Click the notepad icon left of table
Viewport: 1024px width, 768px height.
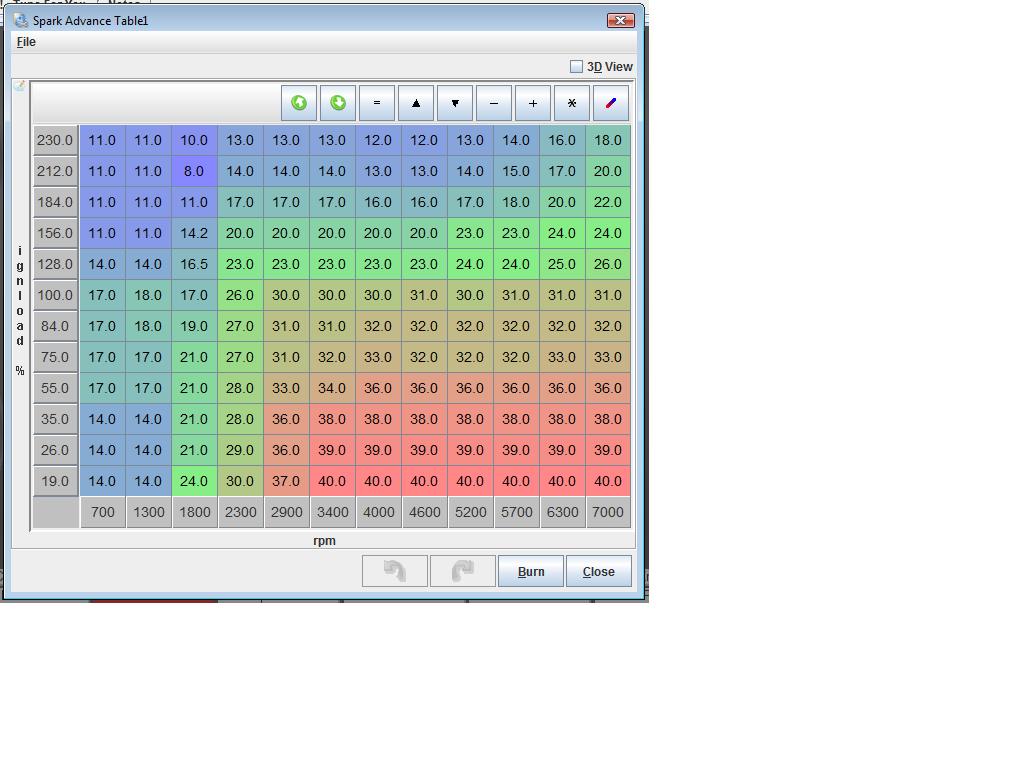point(20,86)
